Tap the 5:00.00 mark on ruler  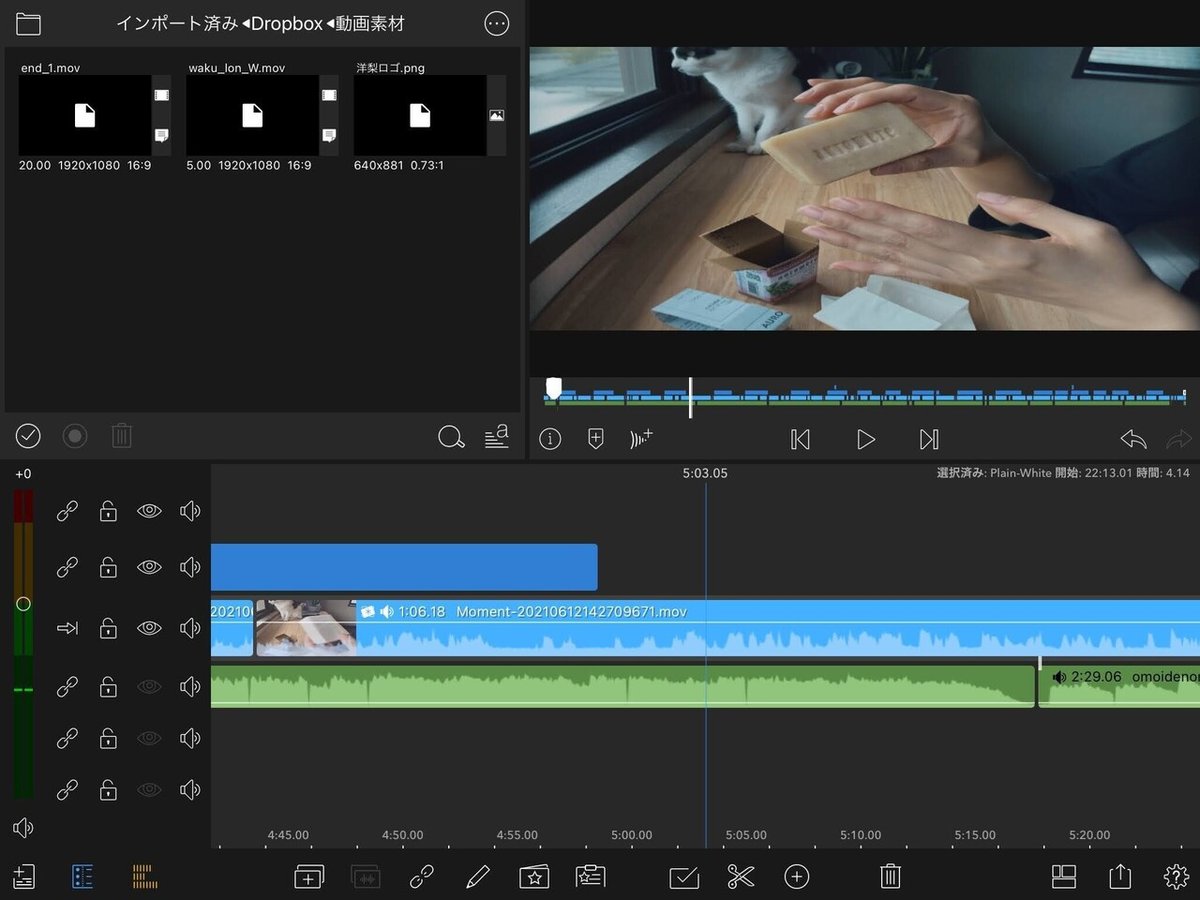tap(632, 835)
